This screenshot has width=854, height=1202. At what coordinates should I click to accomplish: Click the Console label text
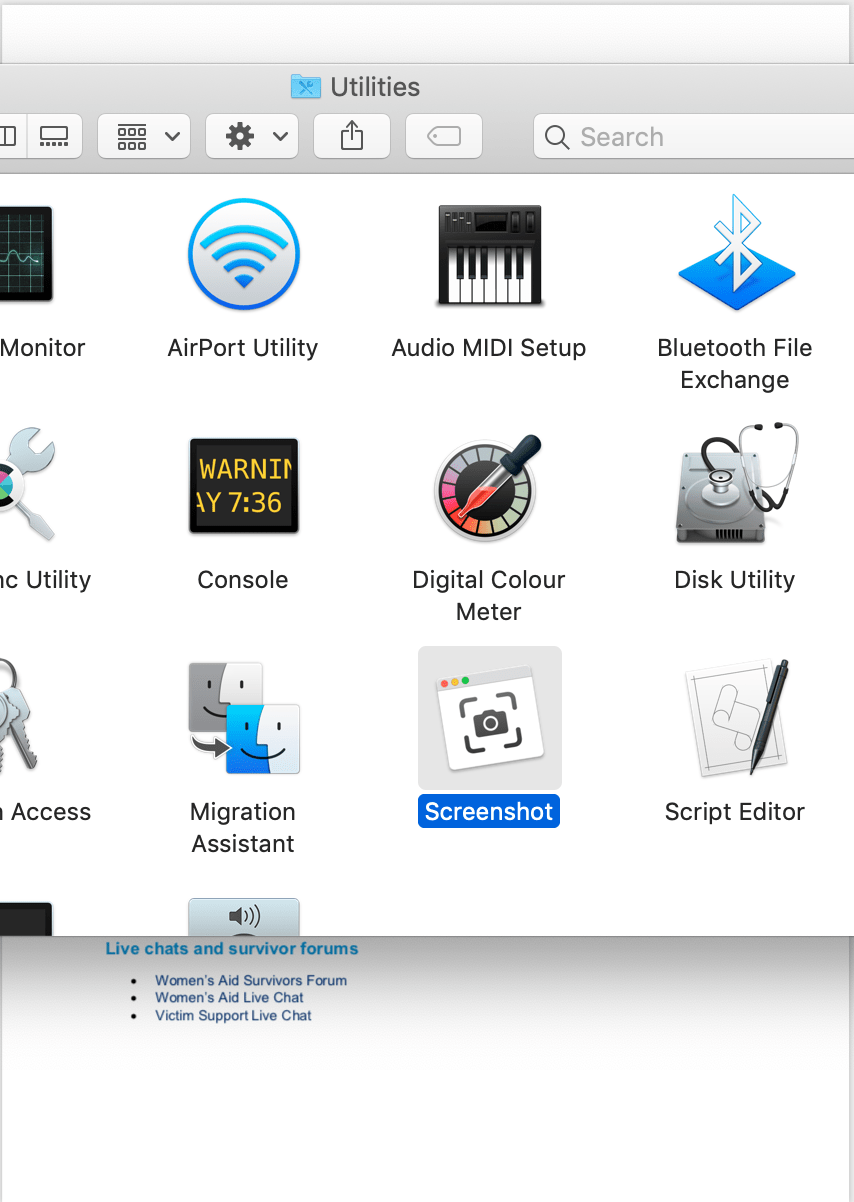[243, 580]
